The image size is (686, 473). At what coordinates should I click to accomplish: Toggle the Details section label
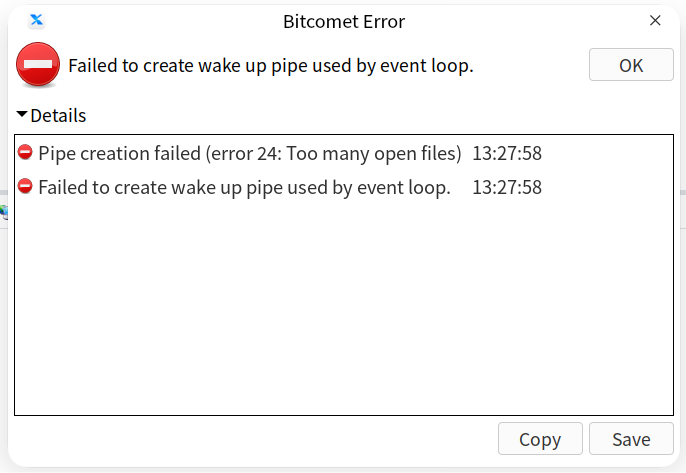[x=58, y=116]
